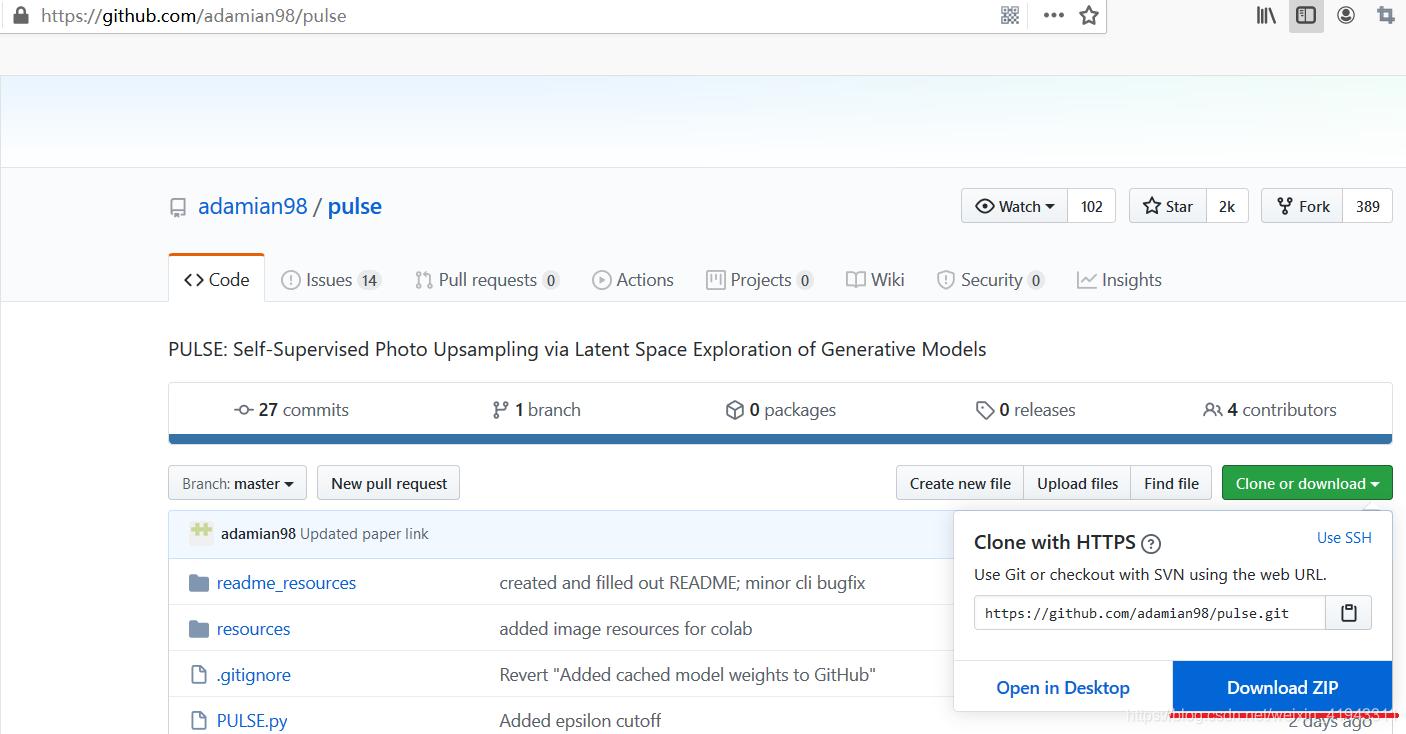Toggle the browser sidebar view
Screen dimensions: 1406x734
coord(1305,15)
